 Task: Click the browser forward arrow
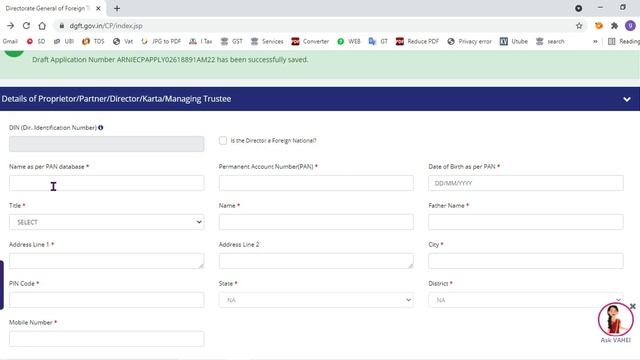11,26
